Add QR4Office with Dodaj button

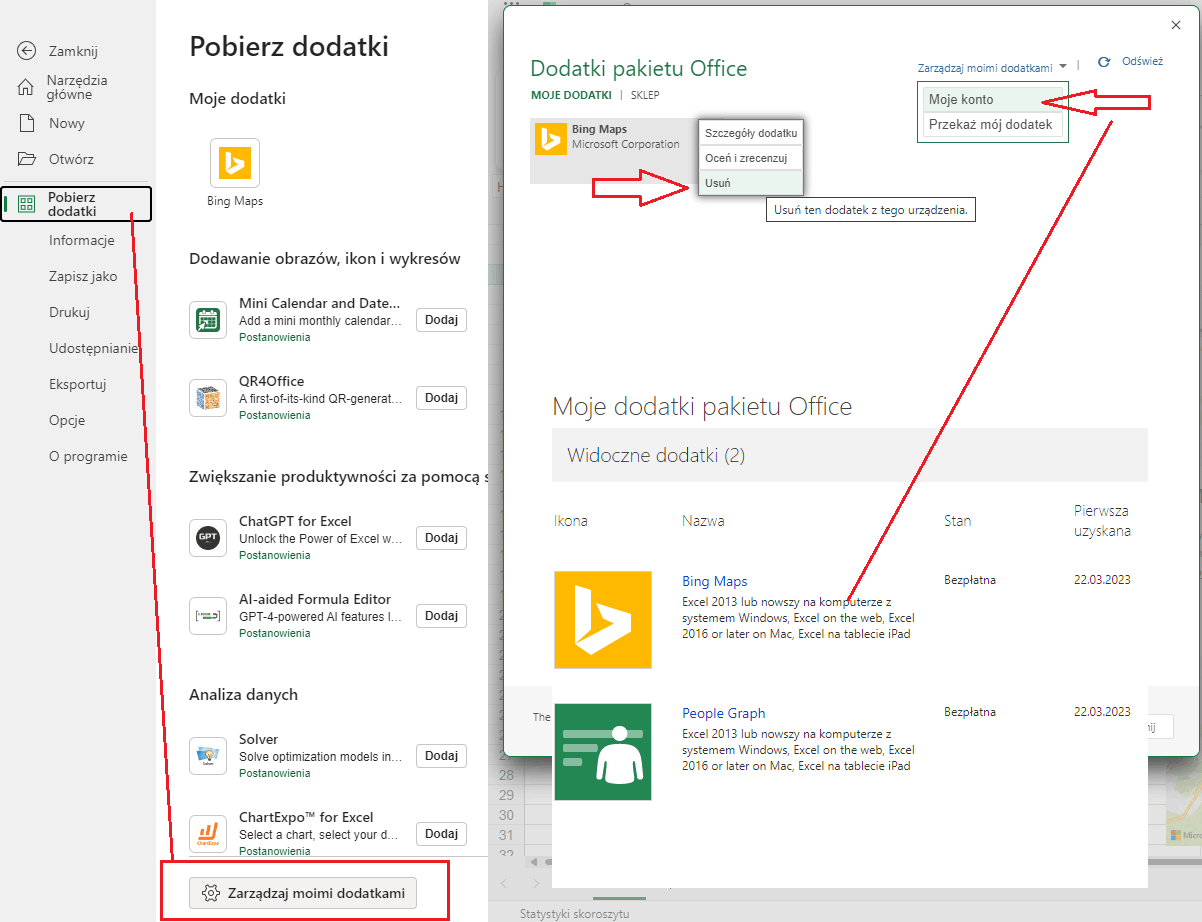tap(441, 398)
